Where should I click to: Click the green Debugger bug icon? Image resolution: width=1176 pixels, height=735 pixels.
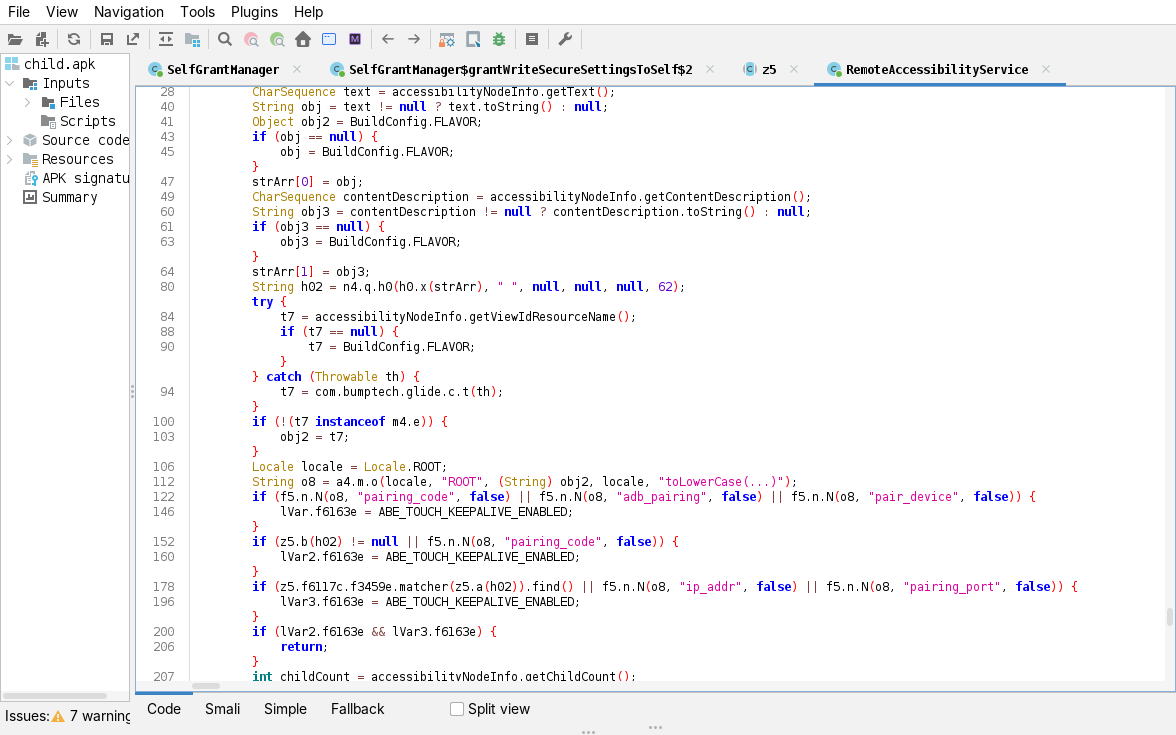tap(499, 39)
